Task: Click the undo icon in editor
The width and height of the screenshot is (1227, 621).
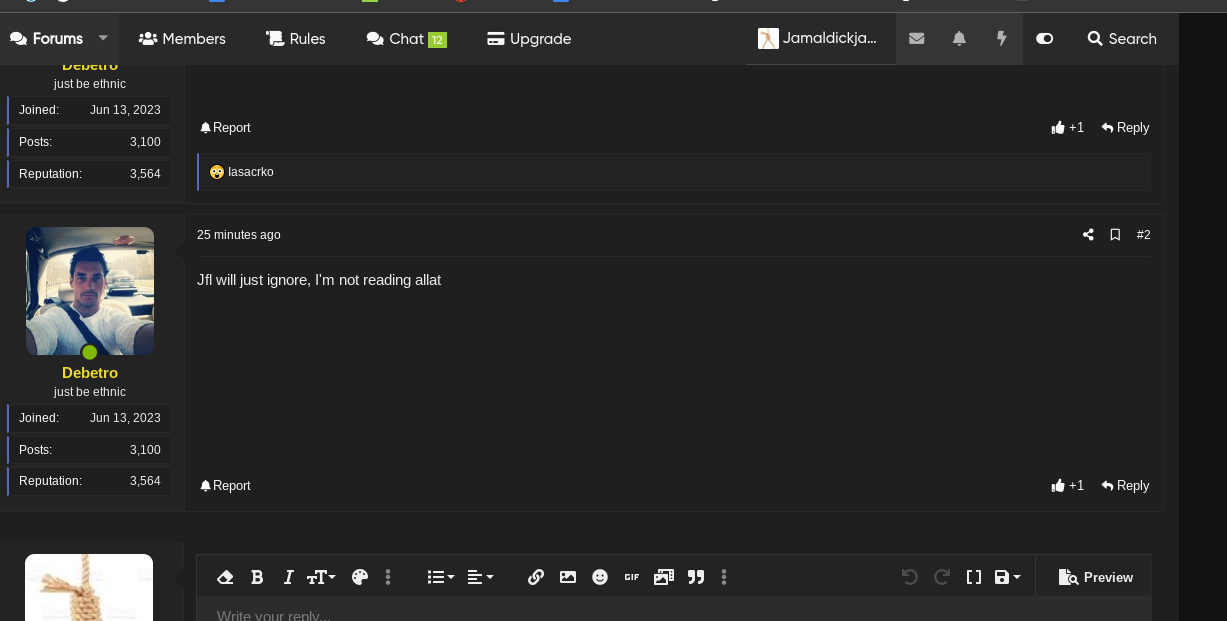Action: (909, 577)
